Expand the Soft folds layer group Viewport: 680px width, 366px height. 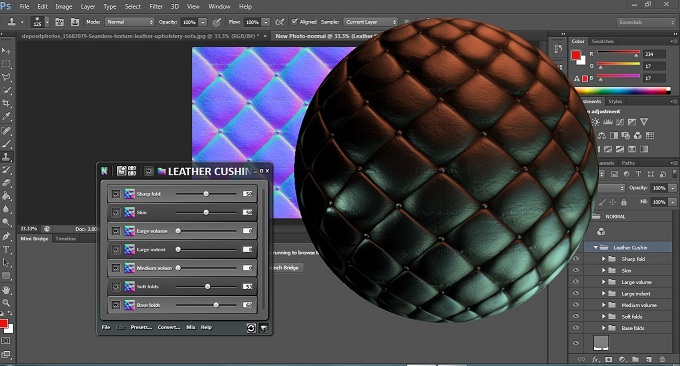[x=603, y=317]
